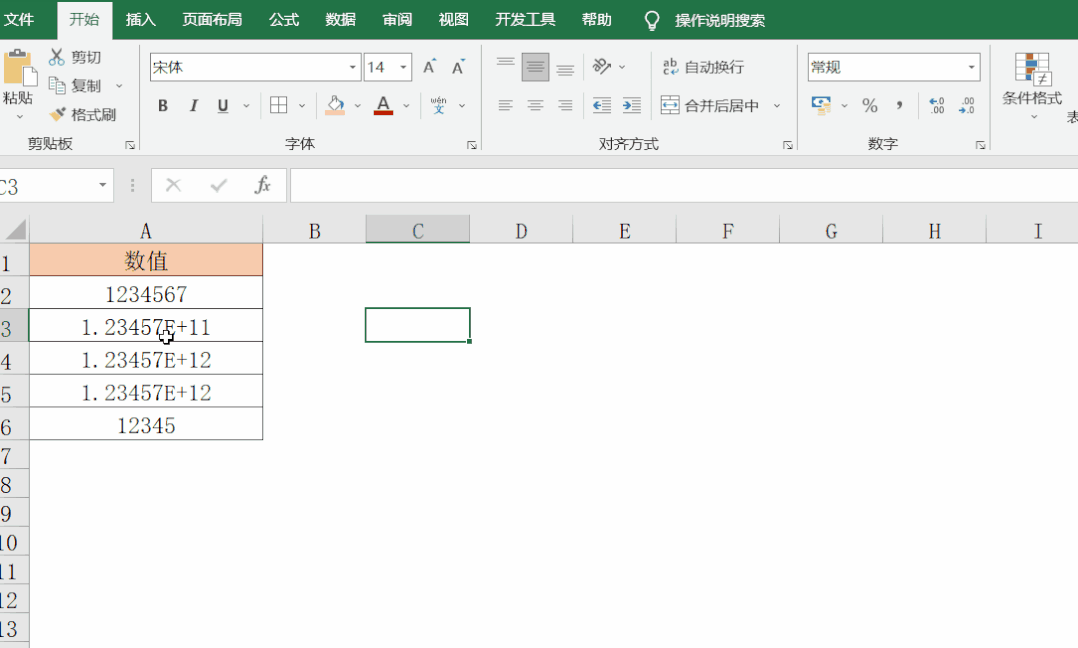Select cell containing 1234567
This screenshot has height=648, width=1078.
pos(146,294)
